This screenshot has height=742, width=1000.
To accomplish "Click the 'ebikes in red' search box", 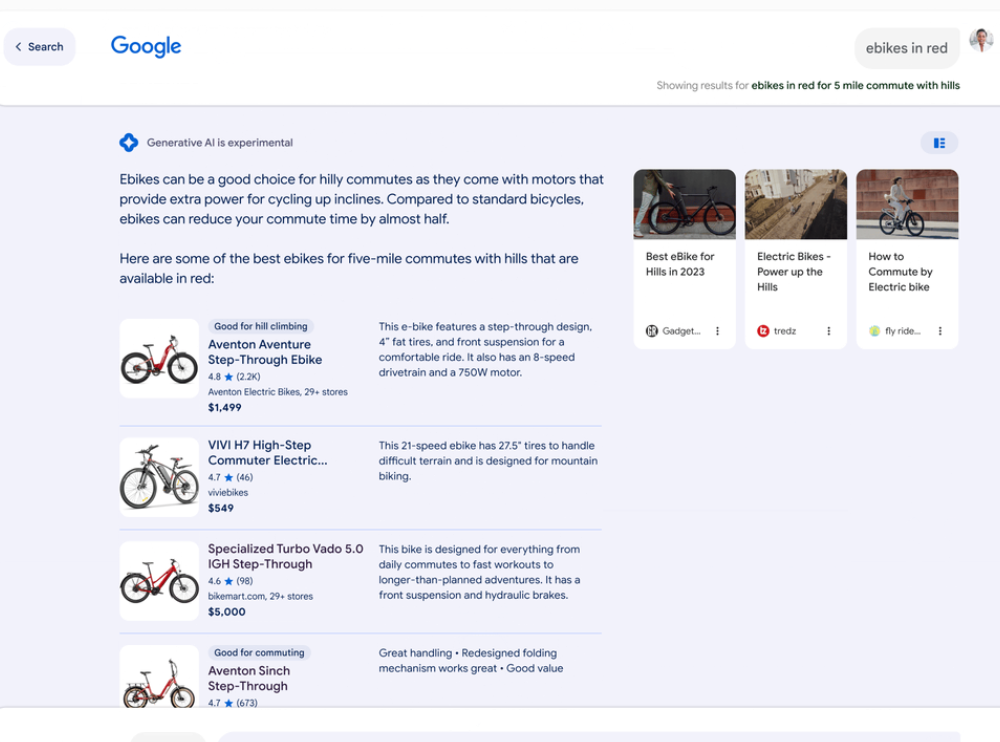I will click(906, 48).
